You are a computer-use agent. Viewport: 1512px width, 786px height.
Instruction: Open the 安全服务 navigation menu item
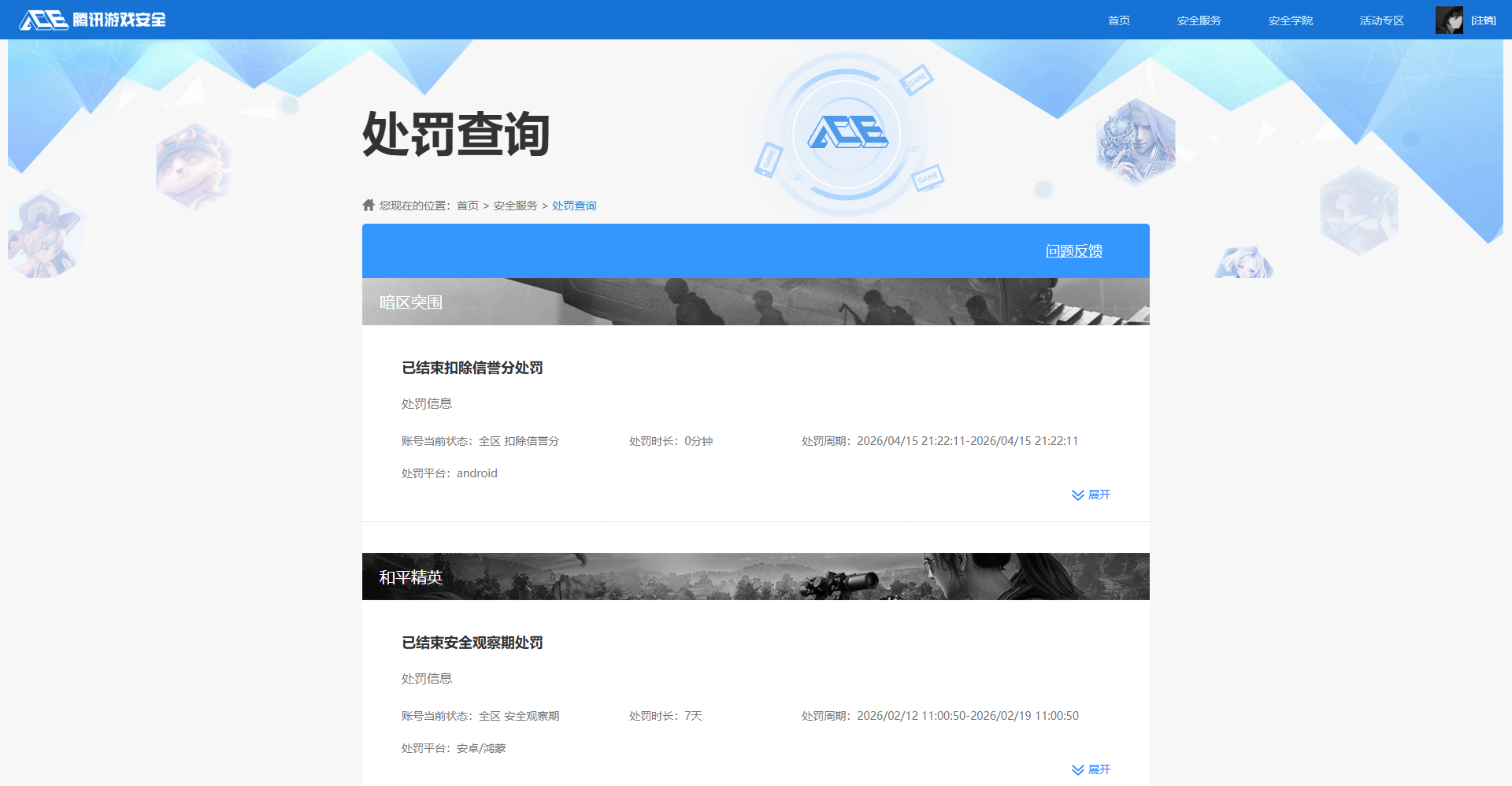tap(1199, 20)
